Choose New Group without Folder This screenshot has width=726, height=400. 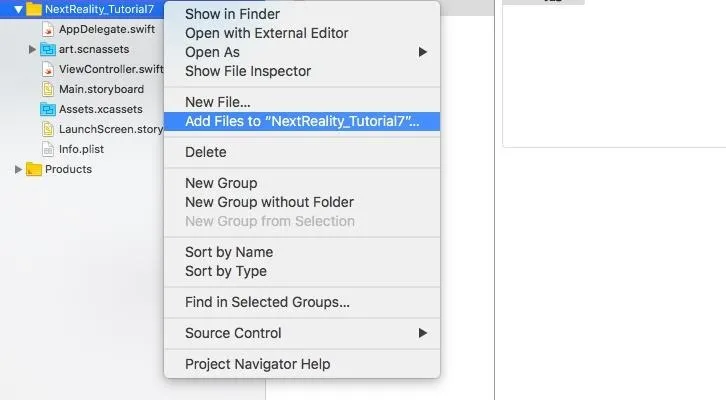pyautogui.click(x=269, y=202)
